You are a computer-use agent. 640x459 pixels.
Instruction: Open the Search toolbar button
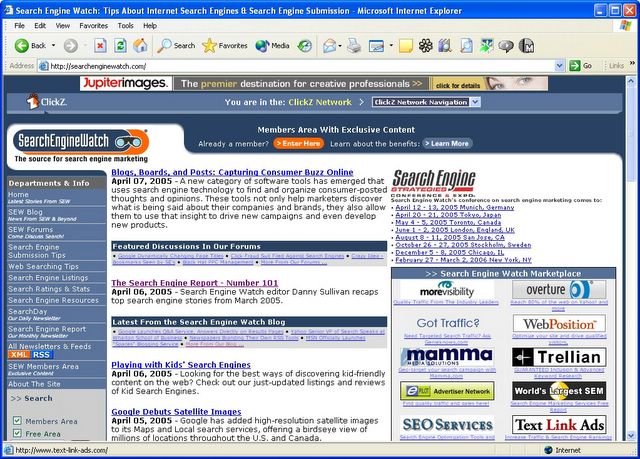(x=176, y=46)
